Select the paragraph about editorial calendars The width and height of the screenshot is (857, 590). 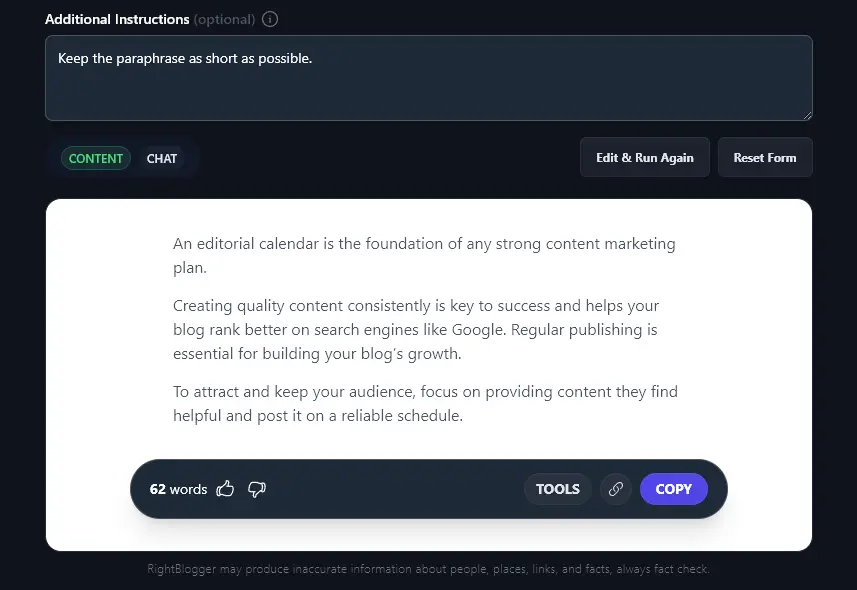[424, 255]
